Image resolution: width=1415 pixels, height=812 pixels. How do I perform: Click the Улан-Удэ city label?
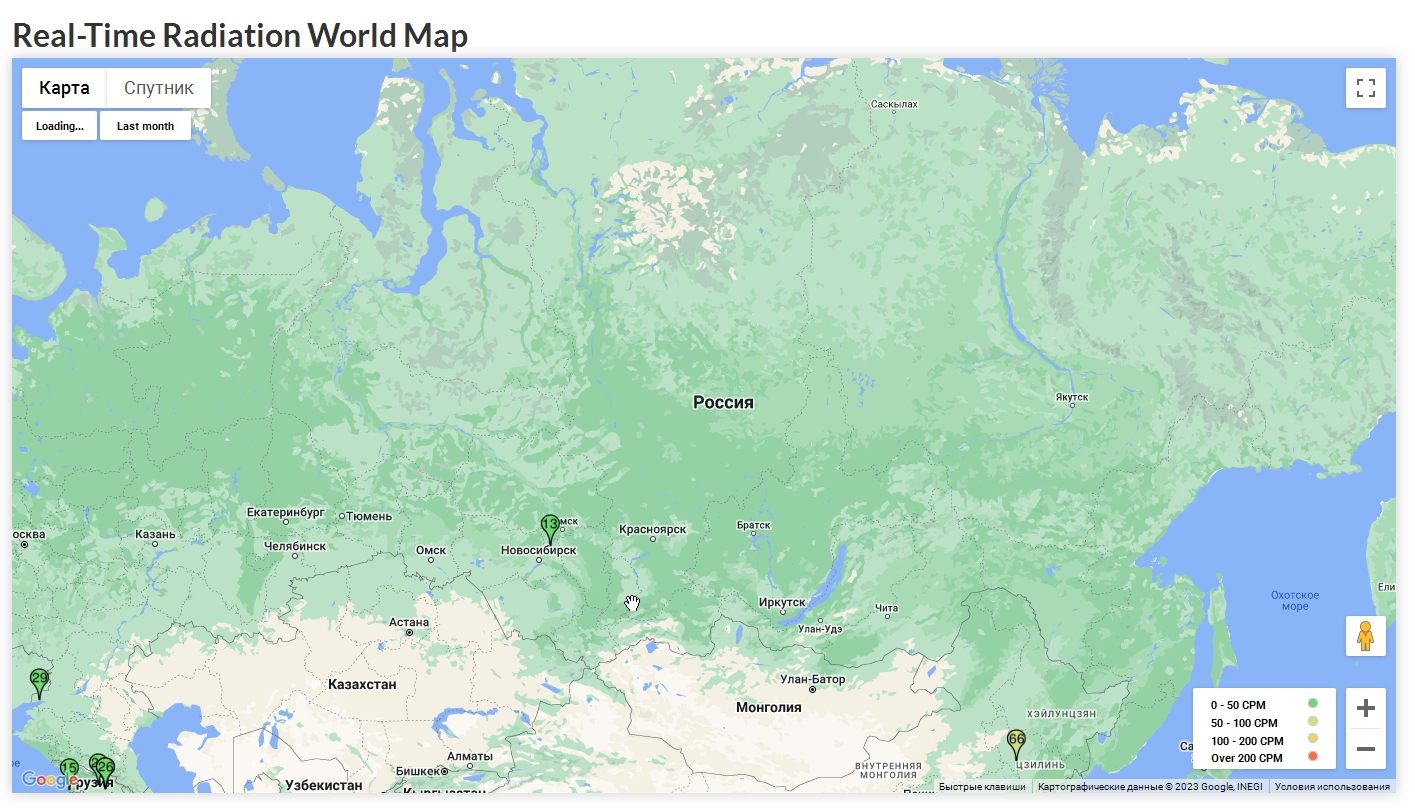point(820,628)
